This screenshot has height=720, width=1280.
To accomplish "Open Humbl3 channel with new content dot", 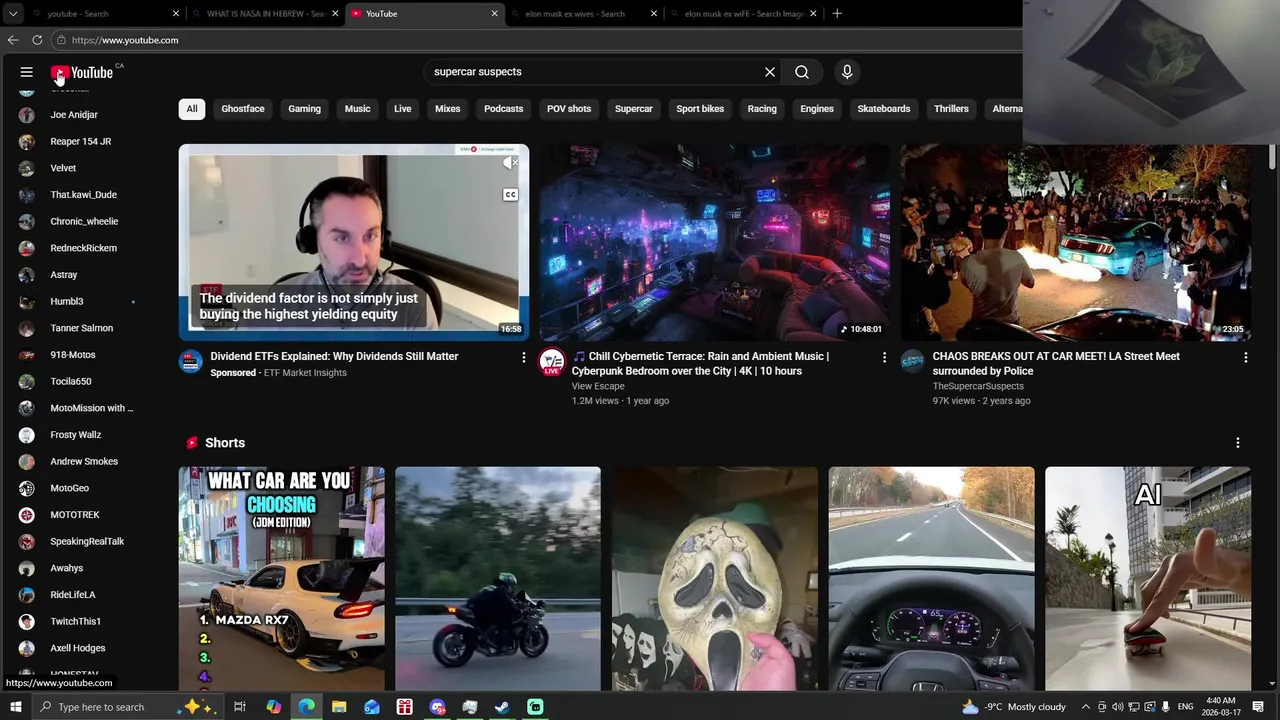I will (x=80, y=302).
